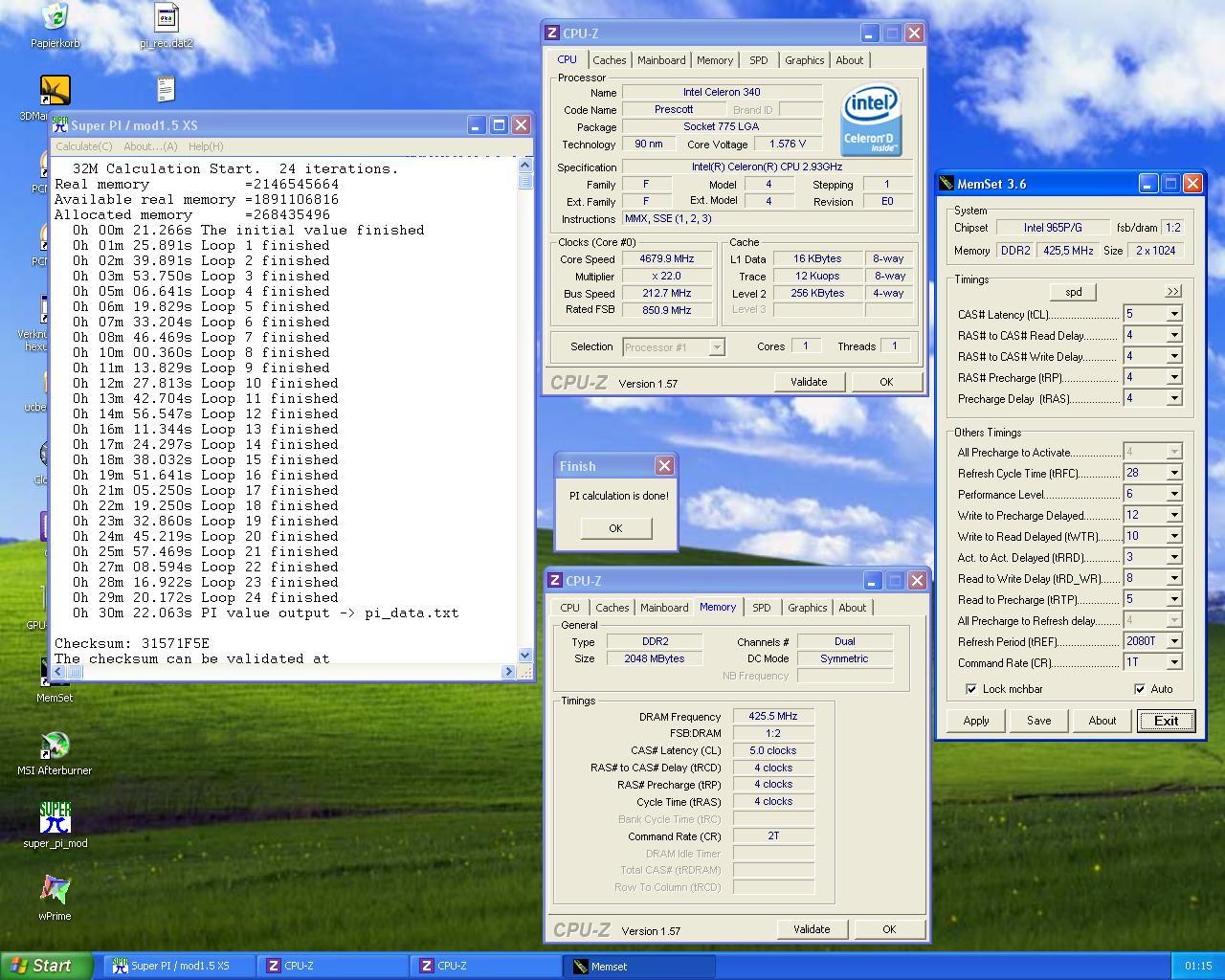Click Super PI vertical scrollbar up arrow
This screenshot has height=980, width=1225.
[x=524, y=165]
